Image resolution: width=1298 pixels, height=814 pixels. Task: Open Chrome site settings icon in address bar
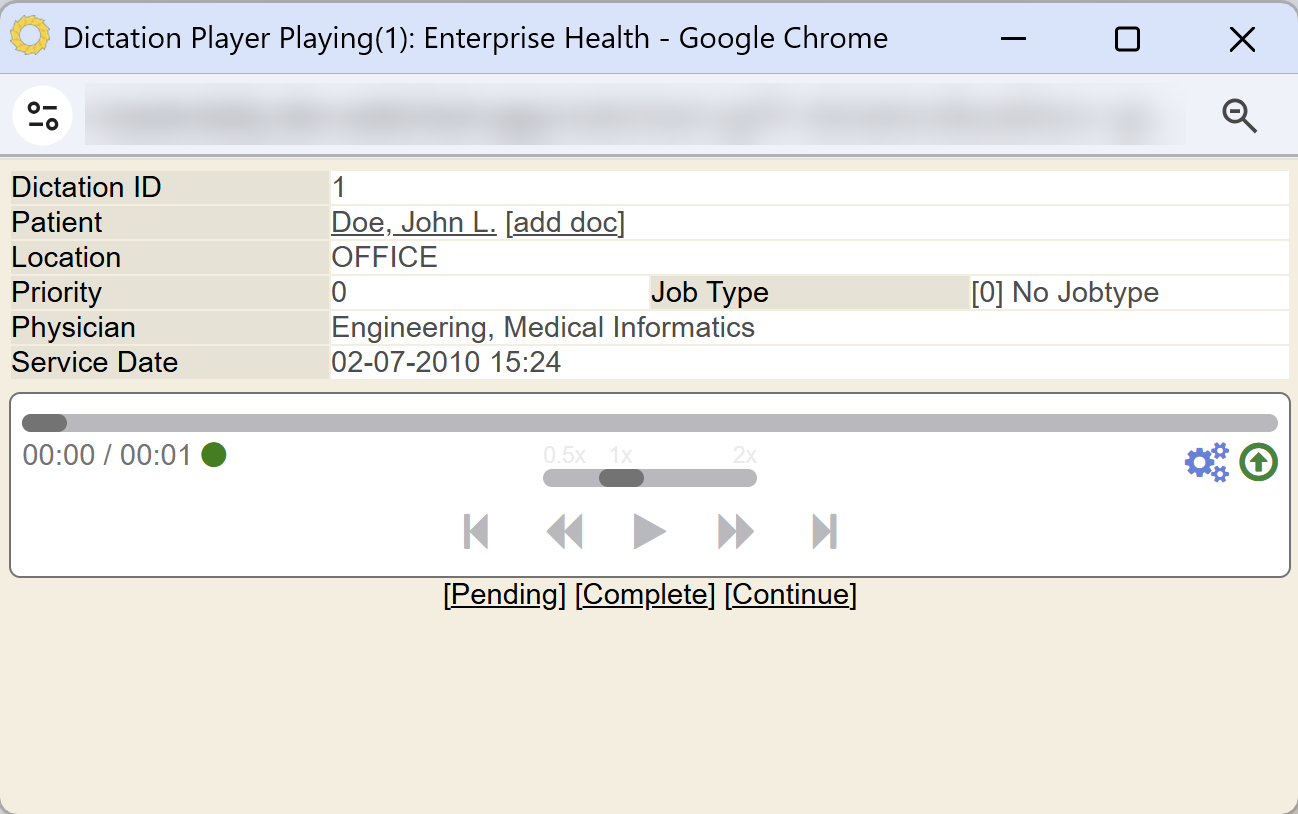pos(43,116)
